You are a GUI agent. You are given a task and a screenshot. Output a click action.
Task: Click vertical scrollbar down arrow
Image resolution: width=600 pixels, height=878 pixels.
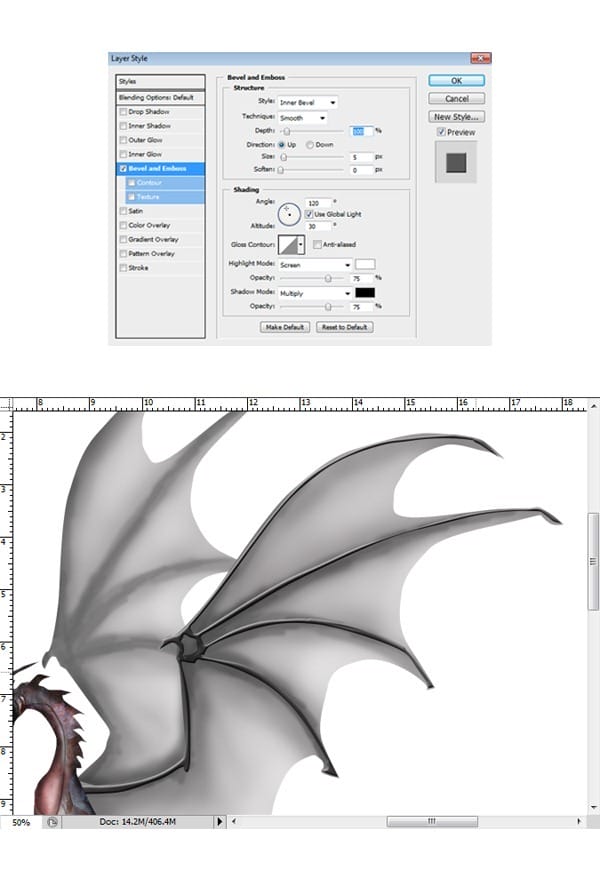point(593,807)
